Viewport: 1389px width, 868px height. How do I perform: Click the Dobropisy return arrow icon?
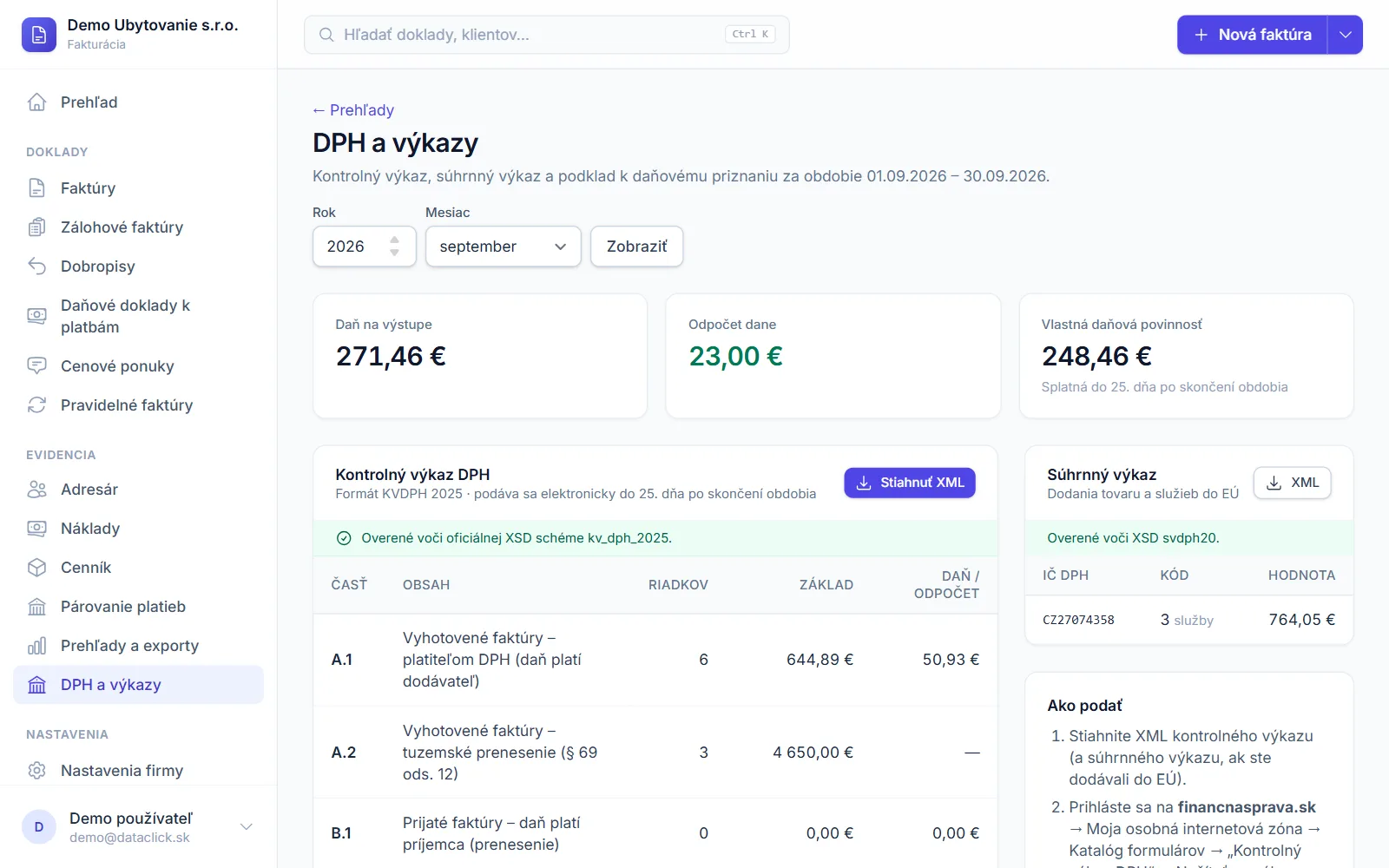pyautogui.click(x=36, y=266)
